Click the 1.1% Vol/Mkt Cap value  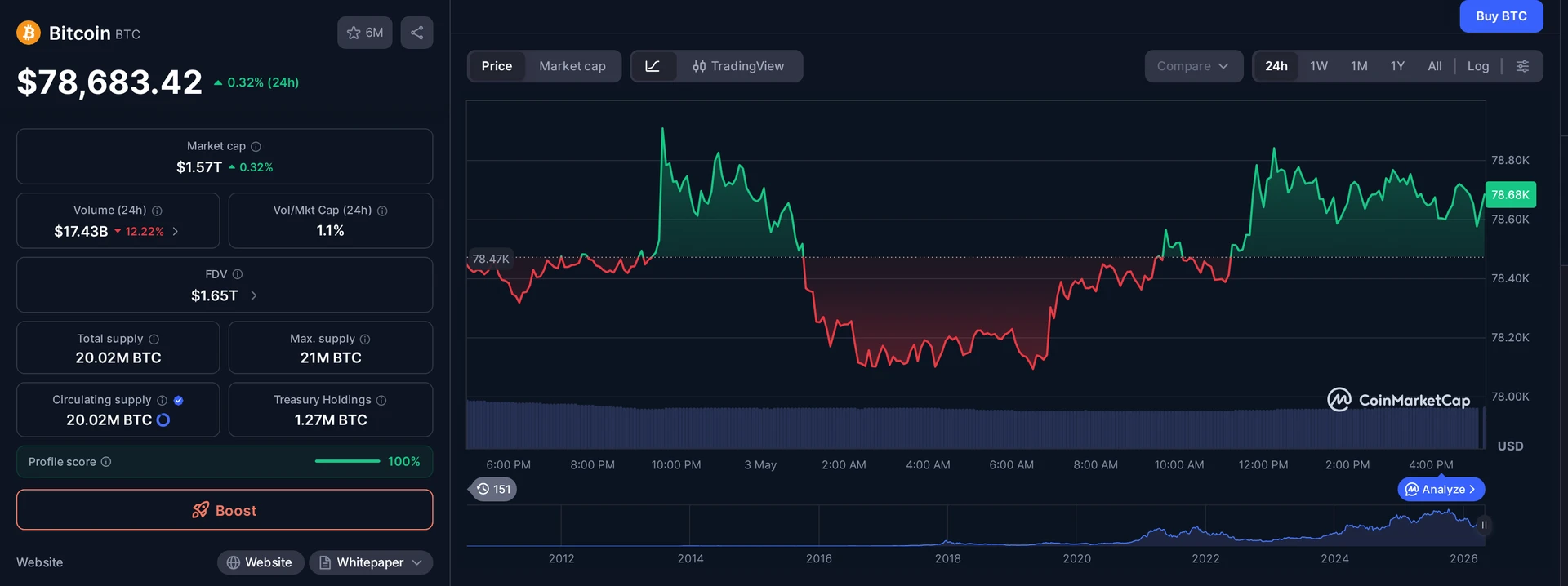point(331,231)
